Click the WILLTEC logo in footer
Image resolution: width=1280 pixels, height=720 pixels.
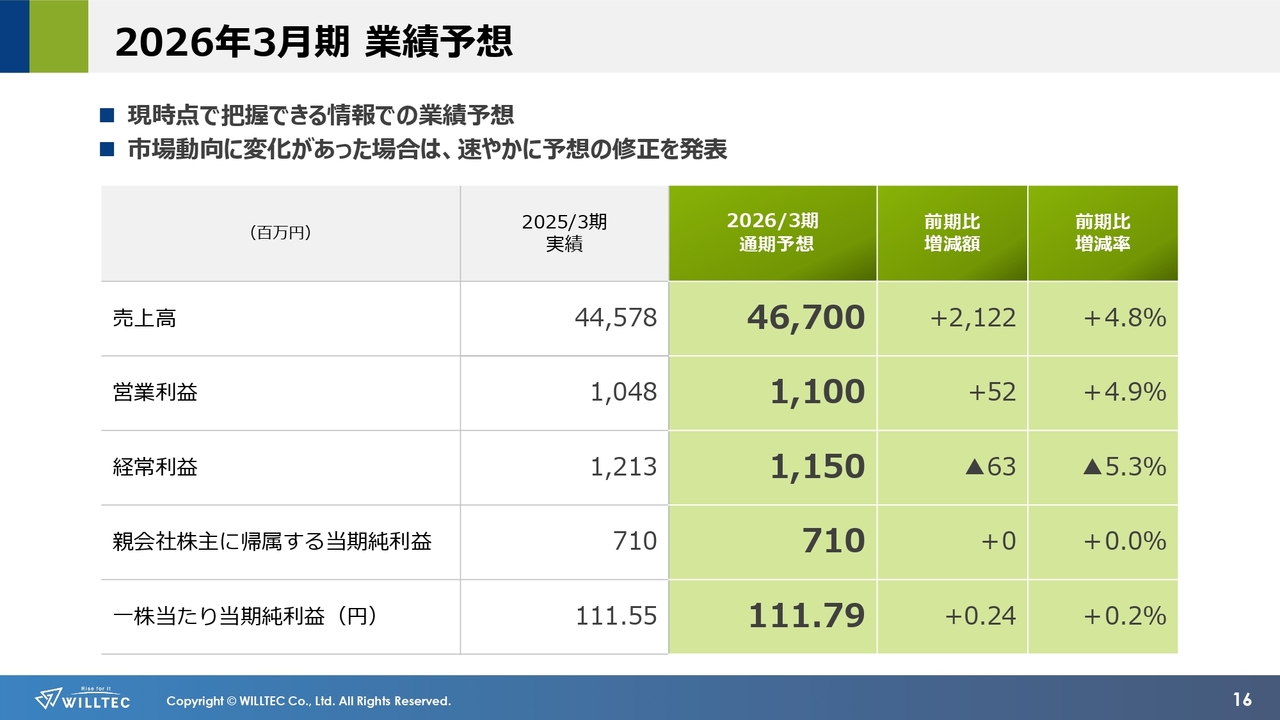point(82,698)
